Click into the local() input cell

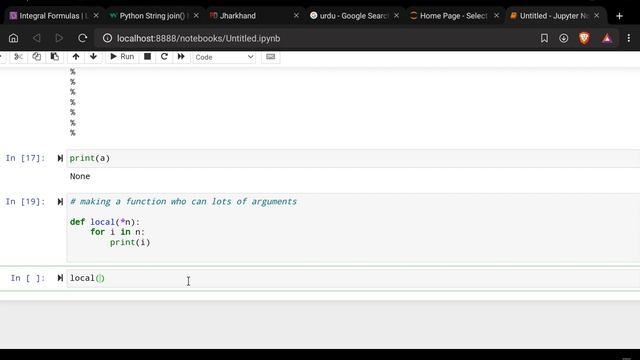pos(353,278)
